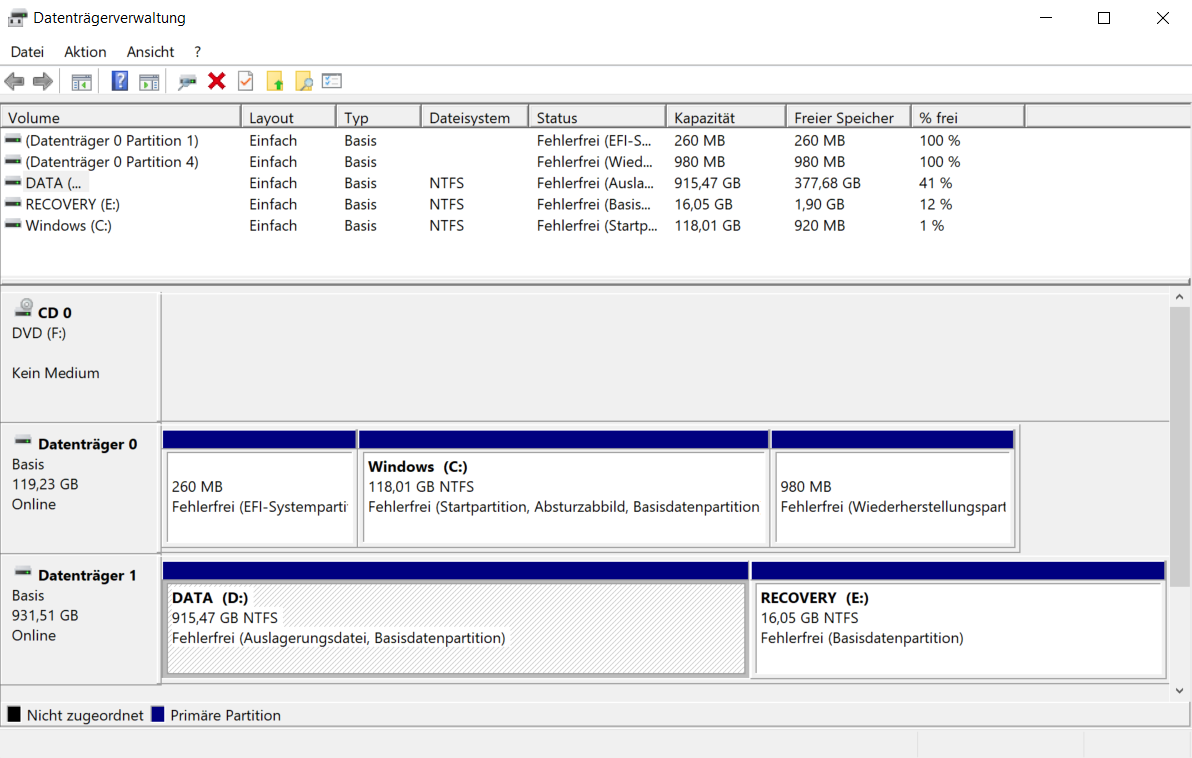
Task: Select Windows (C:) in the volume list
Action: pos(68,226)
